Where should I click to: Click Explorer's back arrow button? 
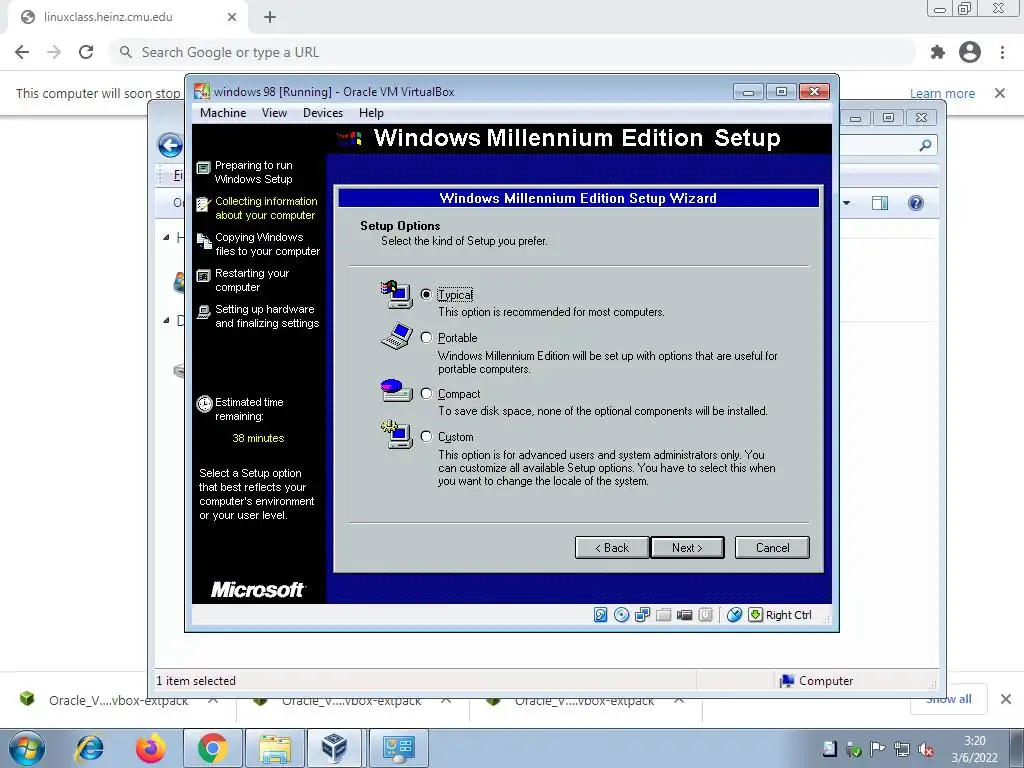click(170, 145)
